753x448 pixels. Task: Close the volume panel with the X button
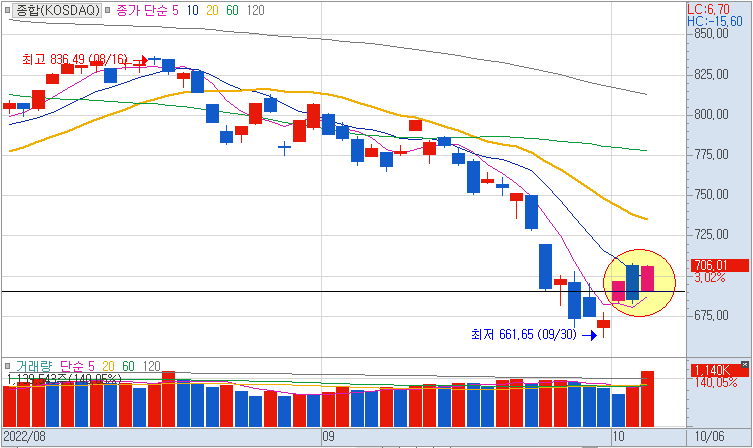(744, 364)
